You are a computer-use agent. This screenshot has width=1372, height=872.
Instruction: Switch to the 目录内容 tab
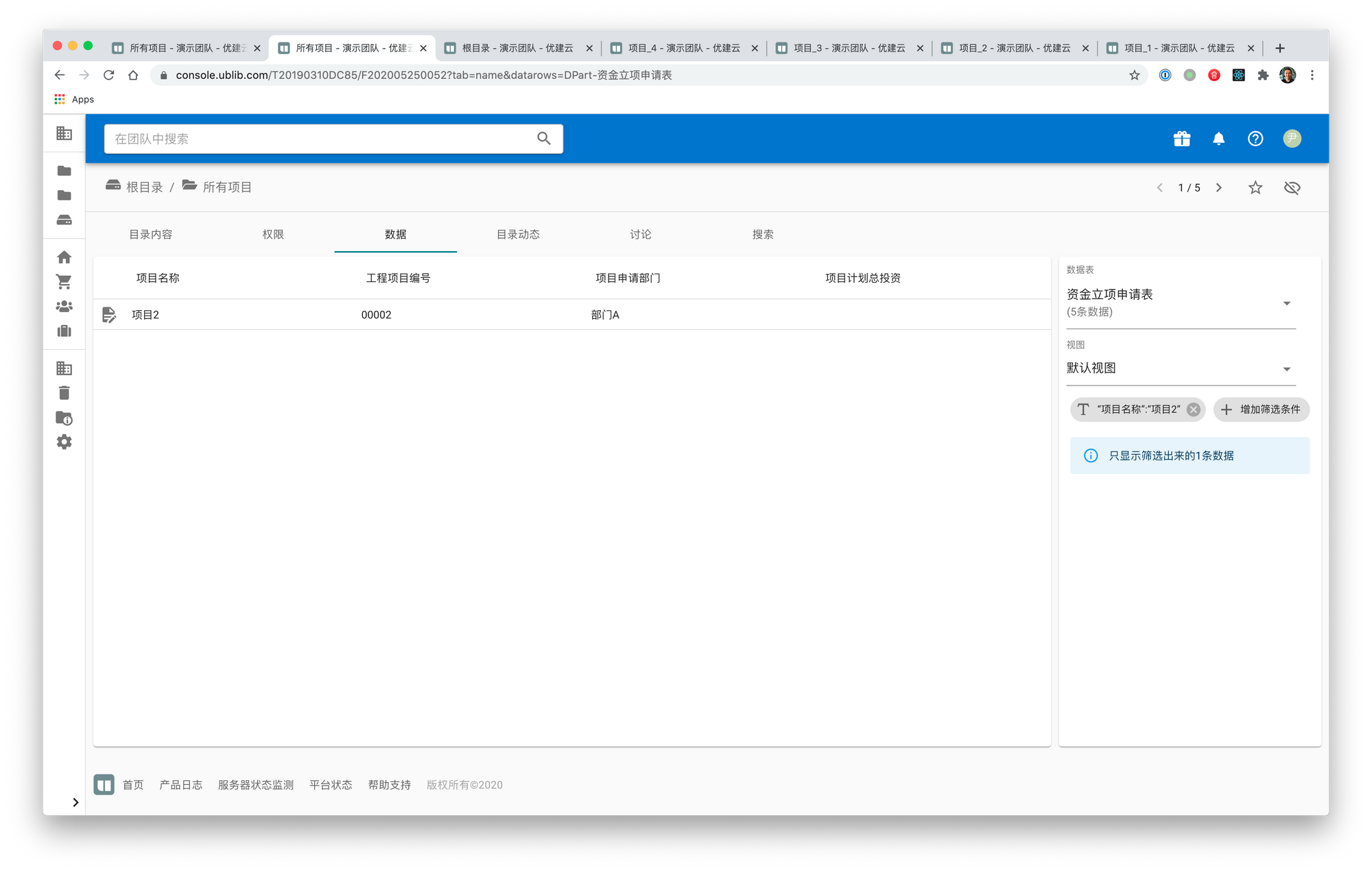click(x=151, y=235)
